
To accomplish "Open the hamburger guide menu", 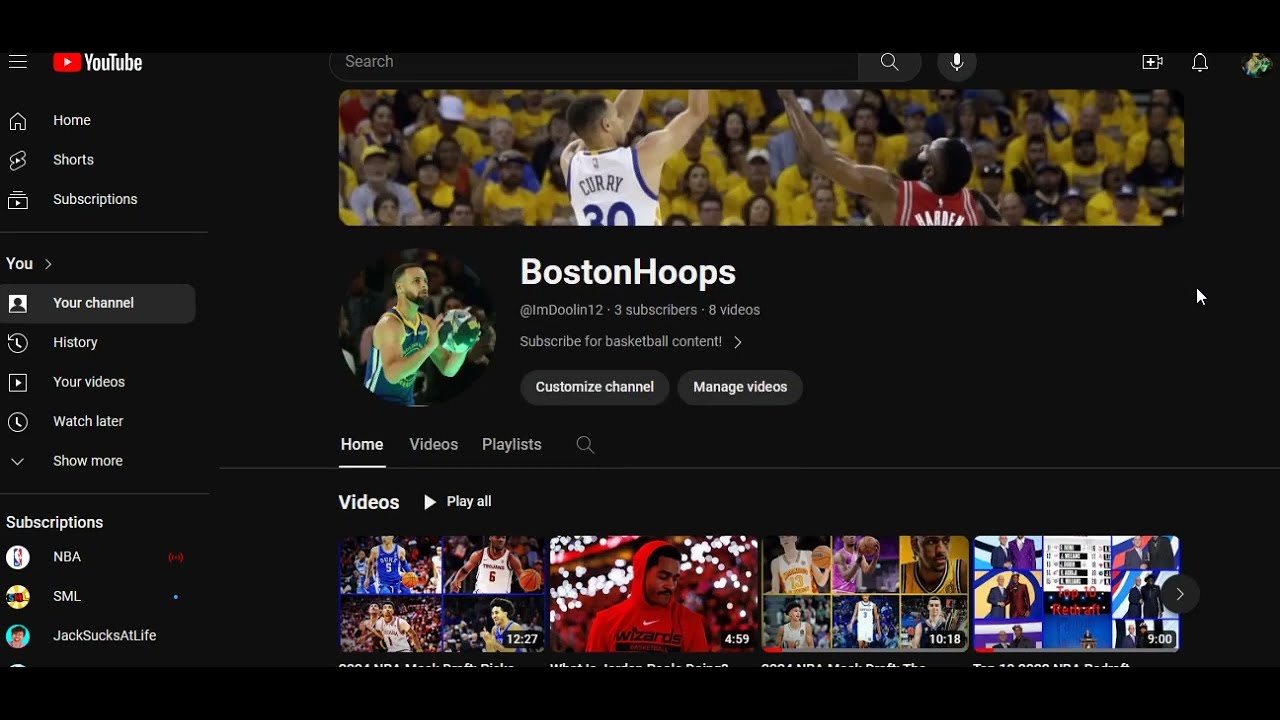I will 17,62.
